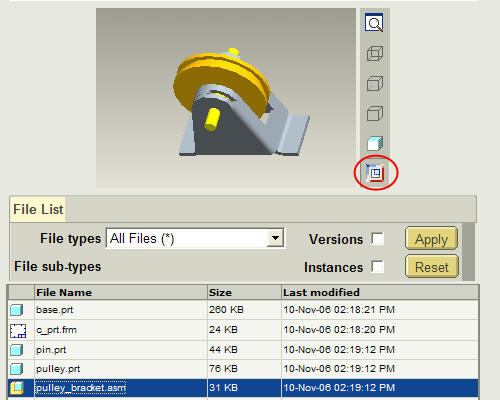Open the File types dropdown arrow

[x=275, y=238]
